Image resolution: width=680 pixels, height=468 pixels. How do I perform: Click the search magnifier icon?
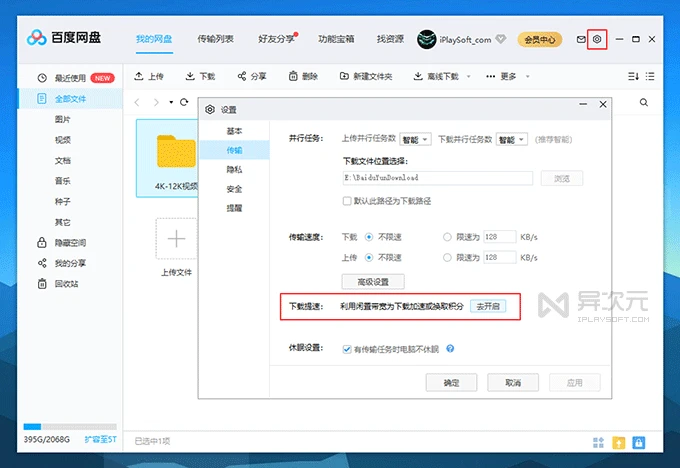tap(644, 102)
